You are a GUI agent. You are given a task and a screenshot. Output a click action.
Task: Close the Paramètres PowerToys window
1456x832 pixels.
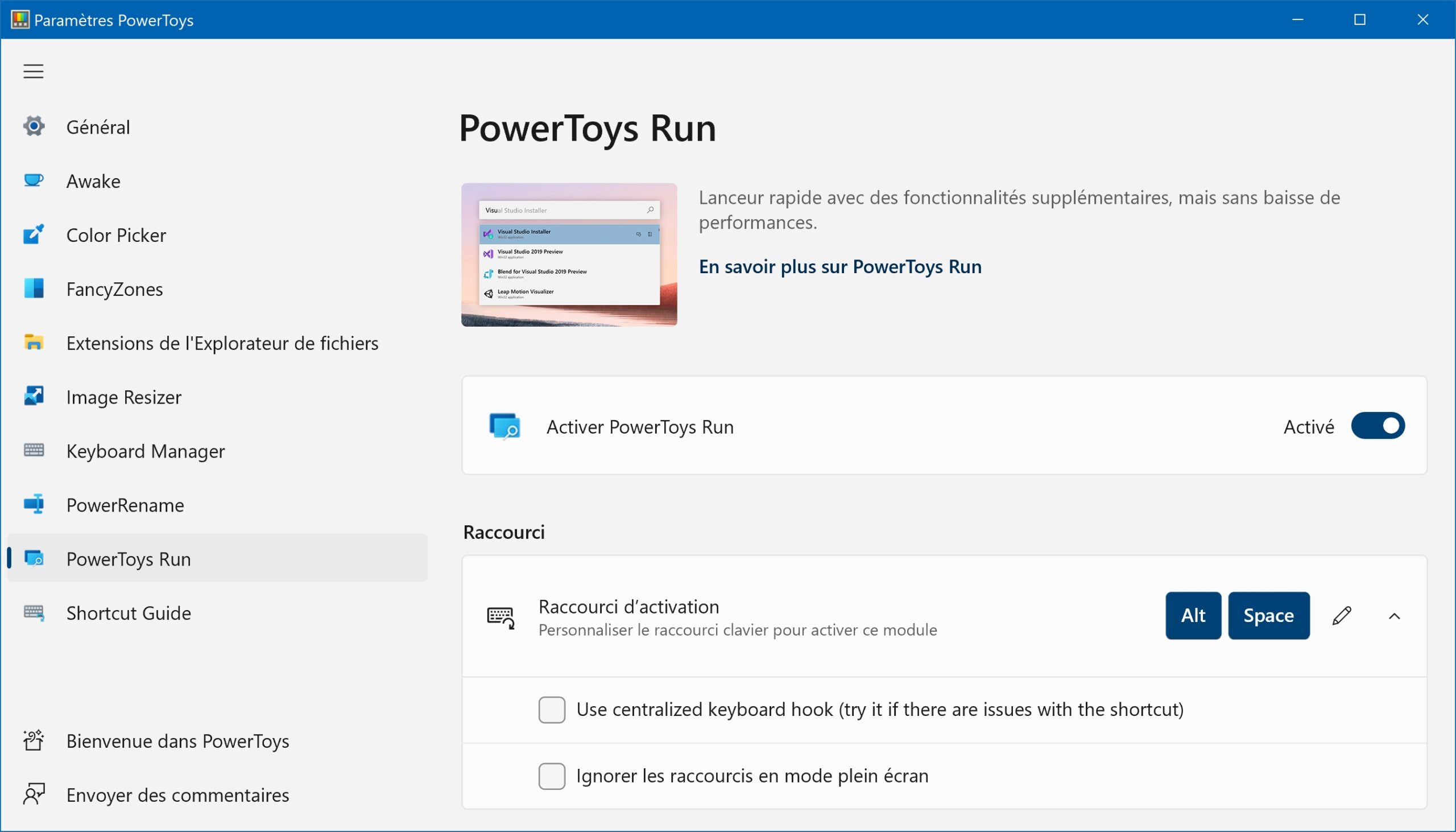[1422, 19]
